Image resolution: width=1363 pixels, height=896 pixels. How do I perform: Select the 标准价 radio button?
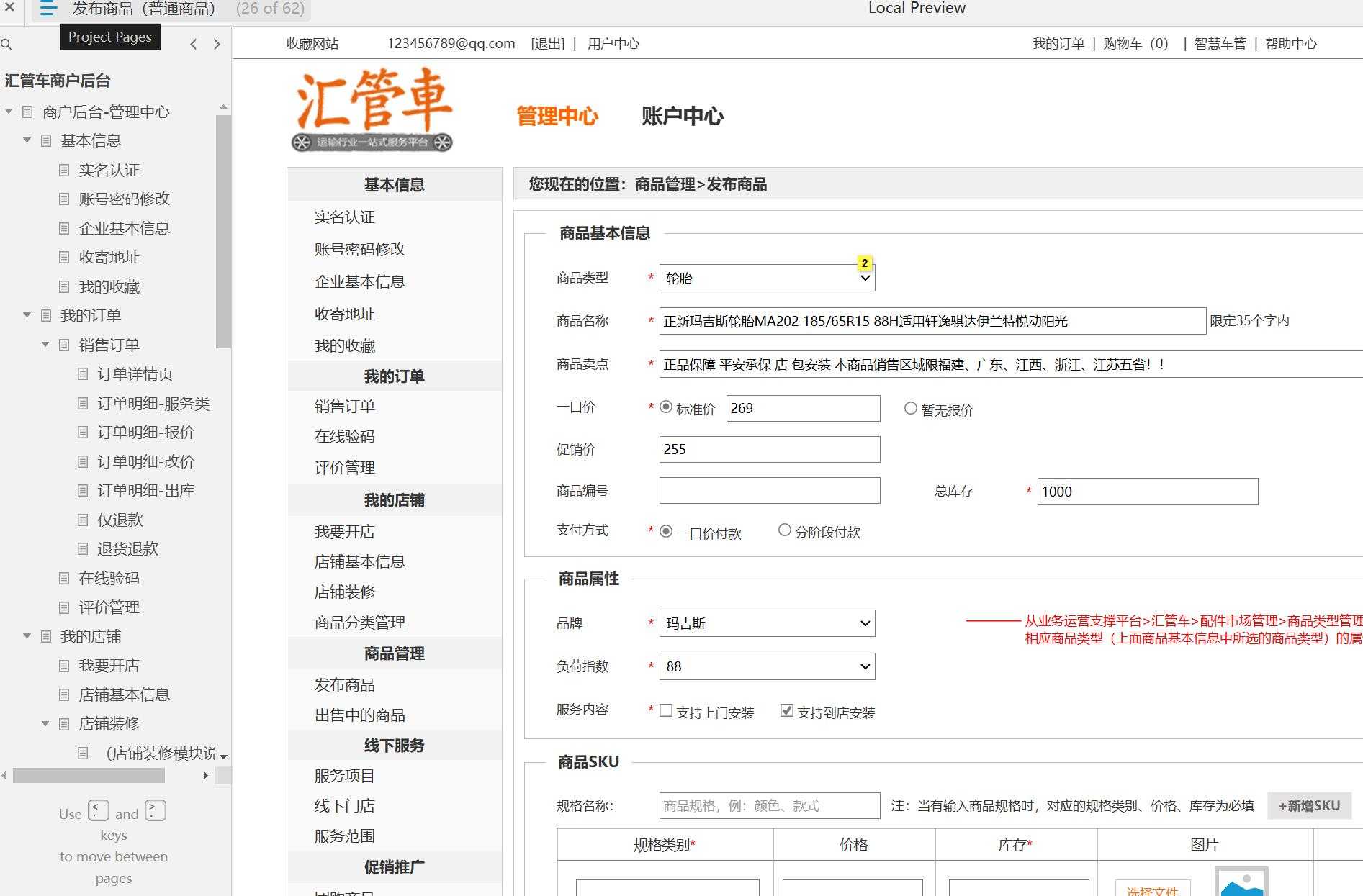coord(666,407)
